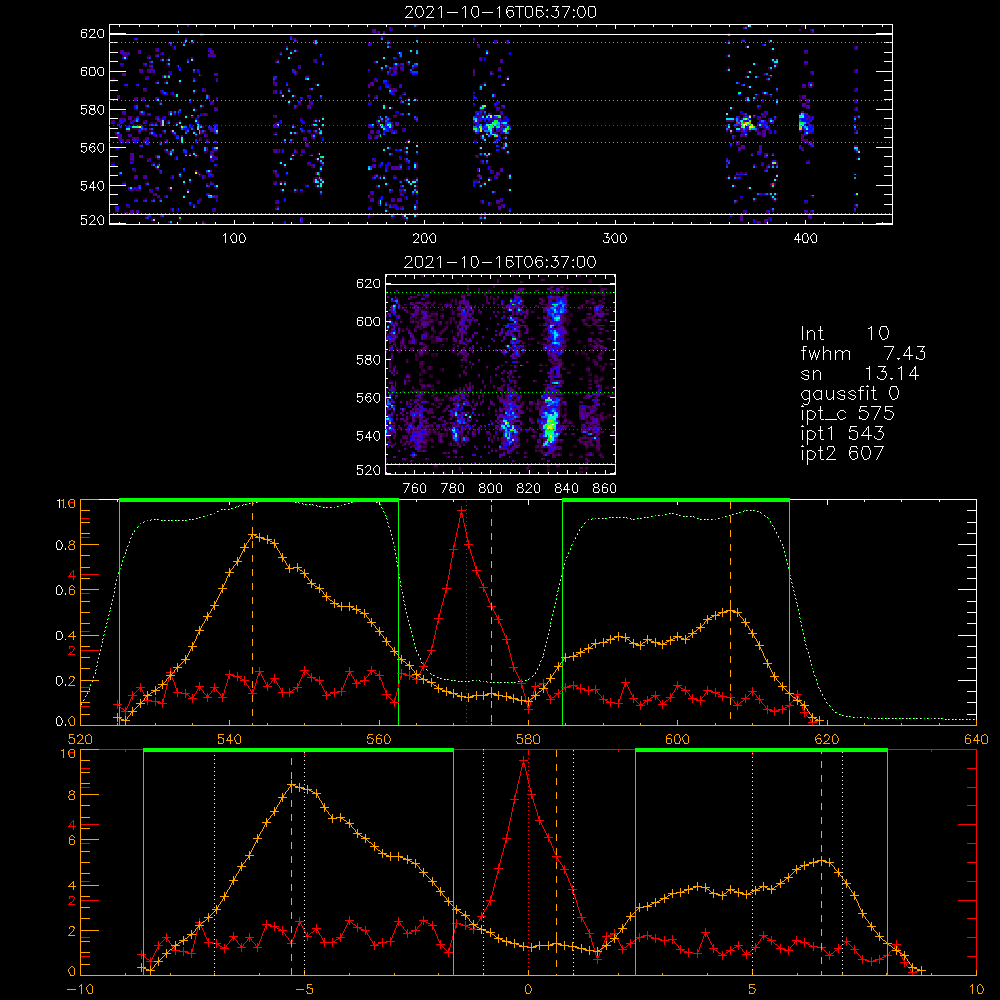Click the red central peak in third plot

[462, 511]
